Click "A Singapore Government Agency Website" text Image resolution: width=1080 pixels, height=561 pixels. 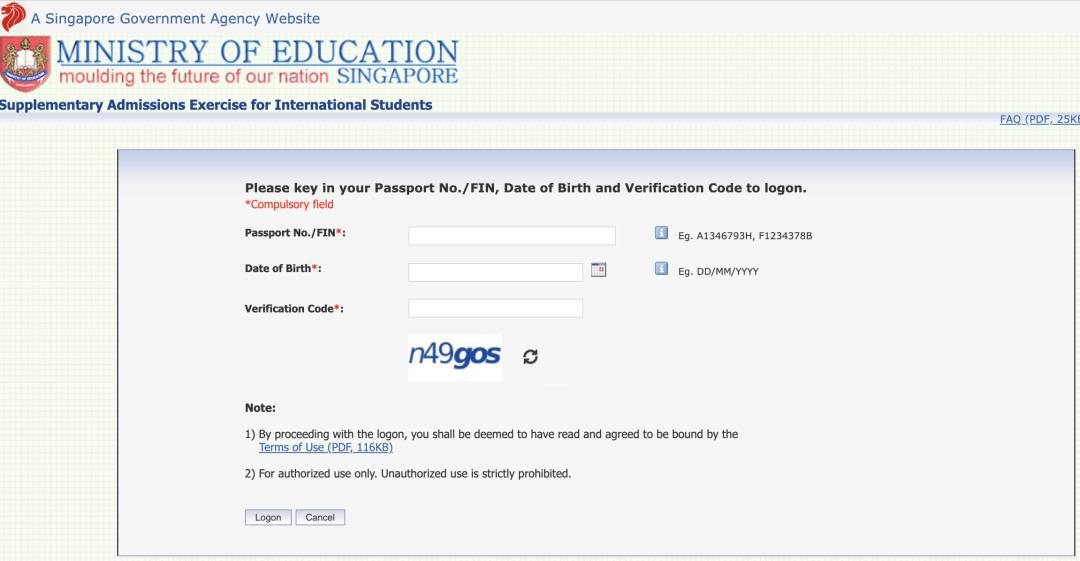click(x=175, y=18)
